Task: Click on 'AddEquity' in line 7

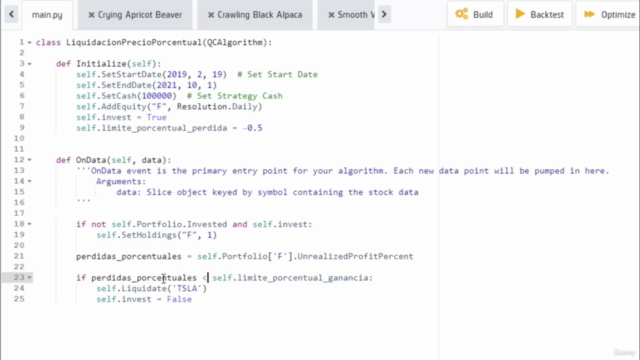Action: pyautogui.click(x=124, y=107)
